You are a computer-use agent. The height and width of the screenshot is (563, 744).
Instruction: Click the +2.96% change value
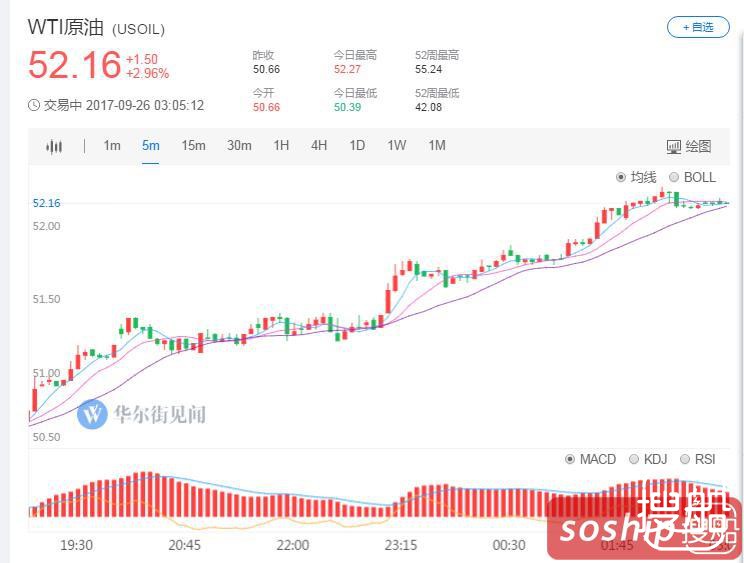(x=148, y=74)
